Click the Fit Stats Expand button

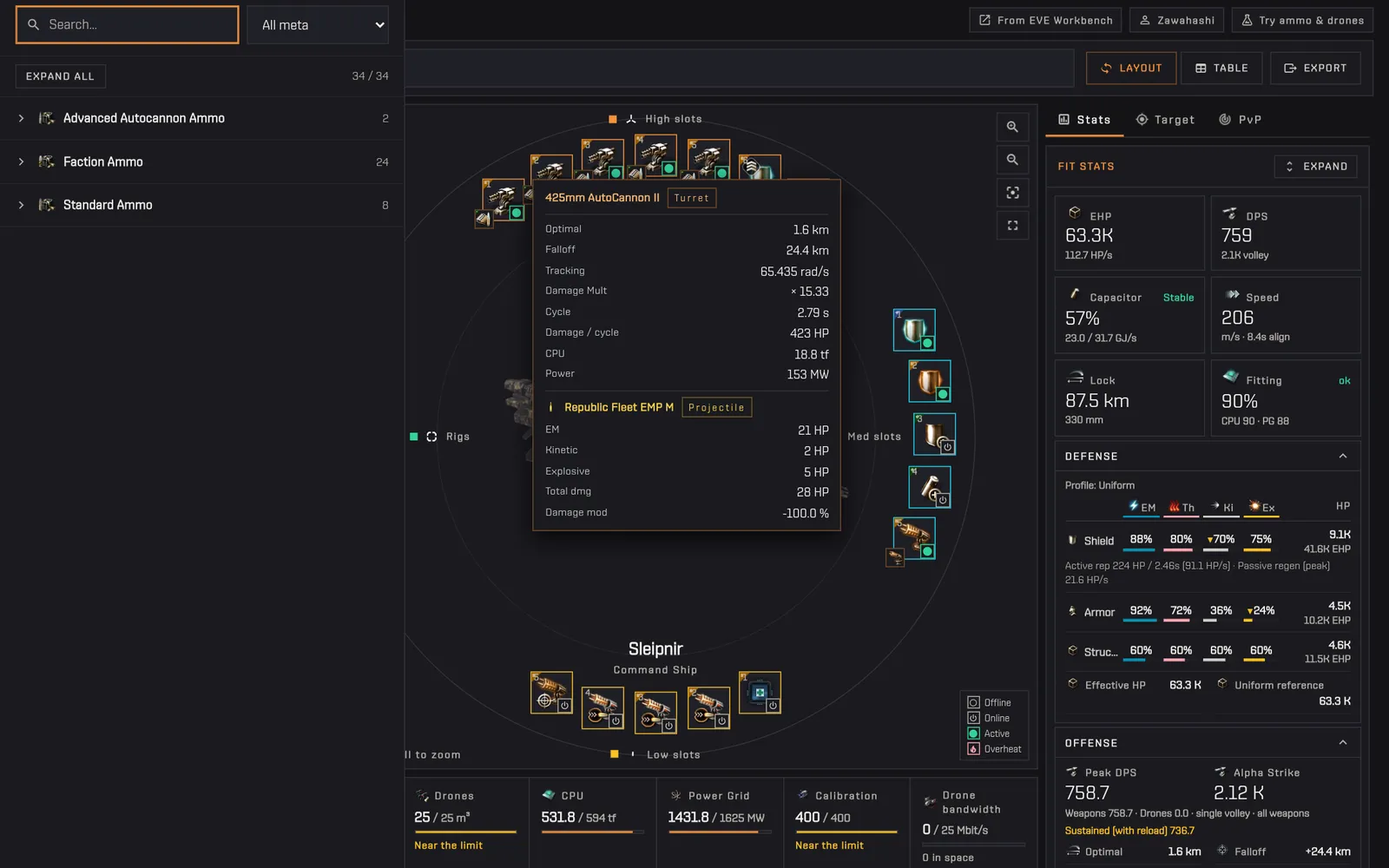pos(1315,167)
